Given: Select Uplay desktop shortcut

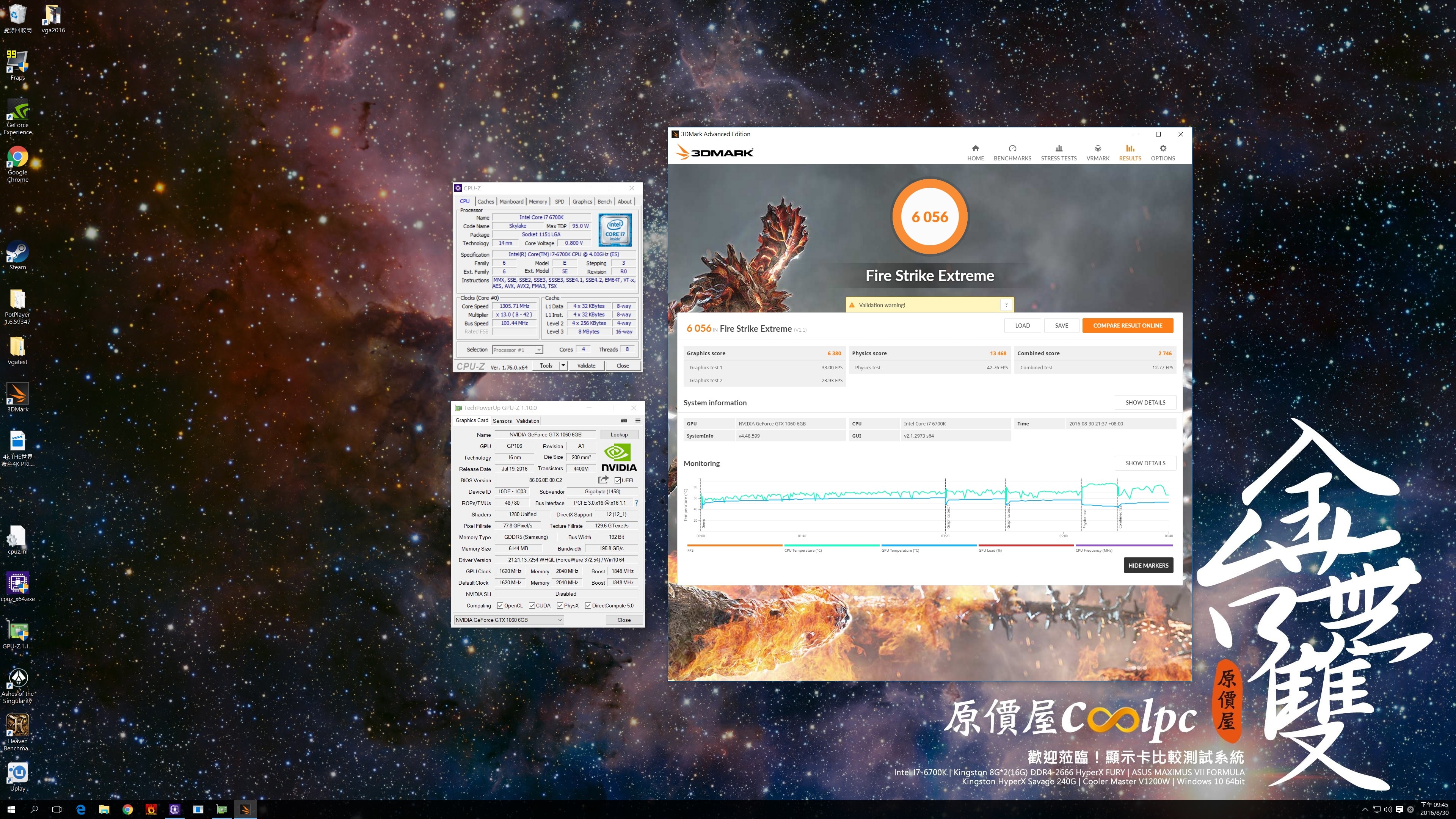Looking at the screenshot, I should [x=17, y=777].
